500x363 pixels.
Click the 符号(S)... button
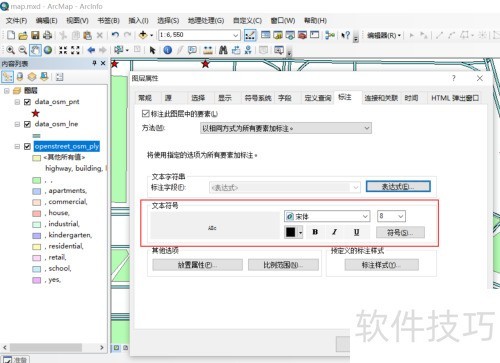[400, 232]
